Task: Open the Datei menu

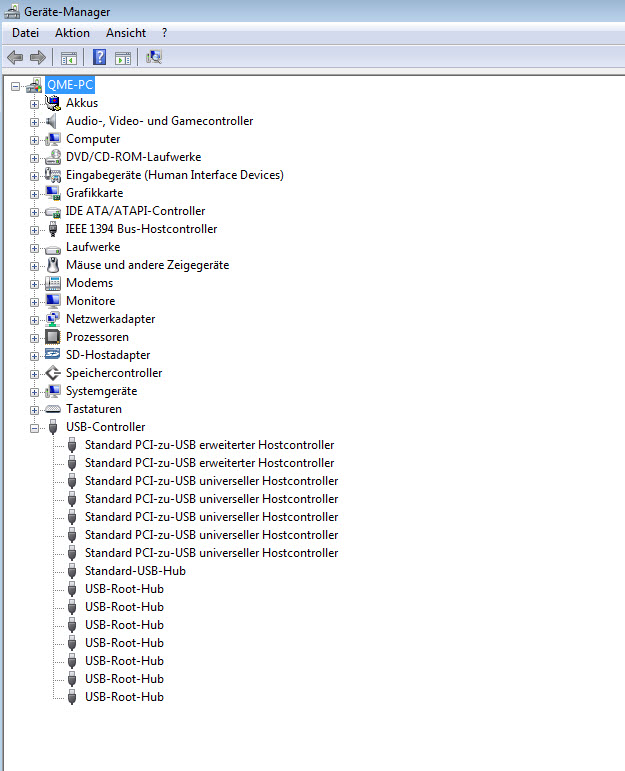Action: [26, 33]
